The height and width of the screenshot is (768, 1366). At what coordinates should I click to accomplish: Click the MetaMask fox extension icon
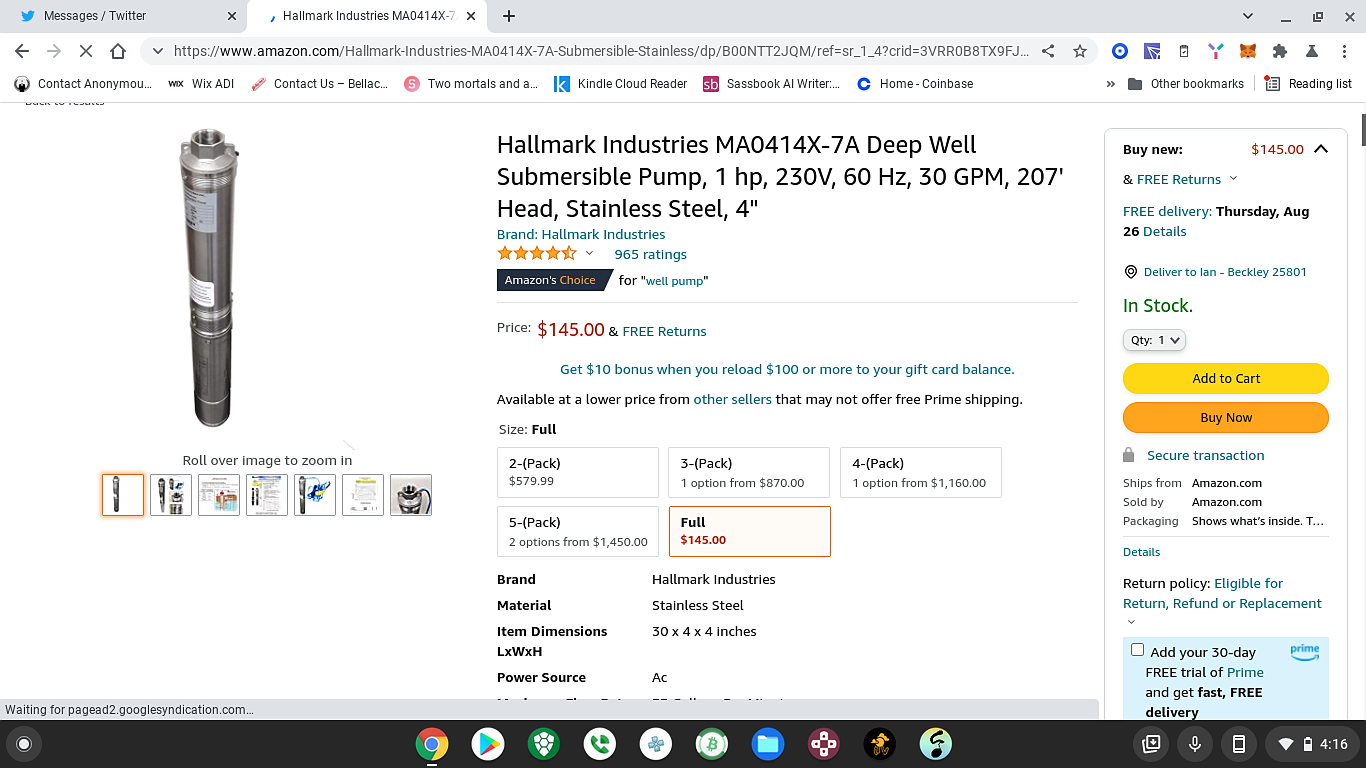[x=1247, y=51]
